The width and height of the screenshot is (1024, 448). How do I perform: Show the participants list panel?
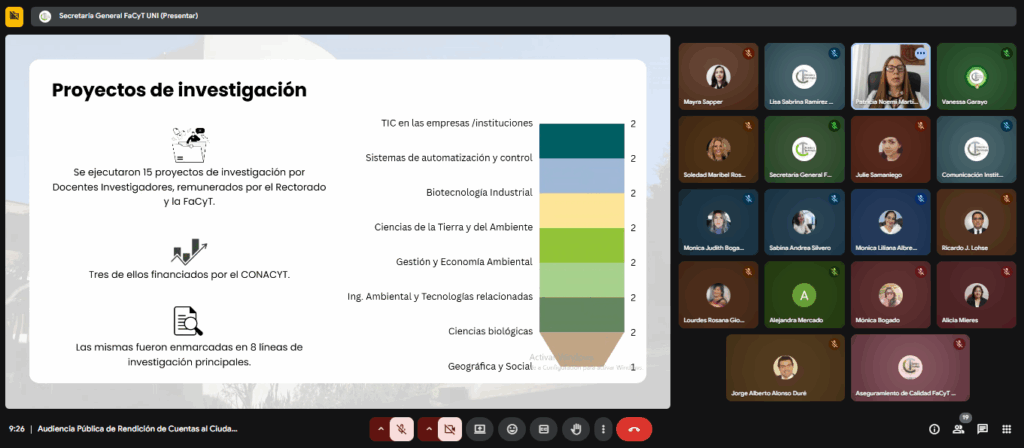tap(959, 429)
